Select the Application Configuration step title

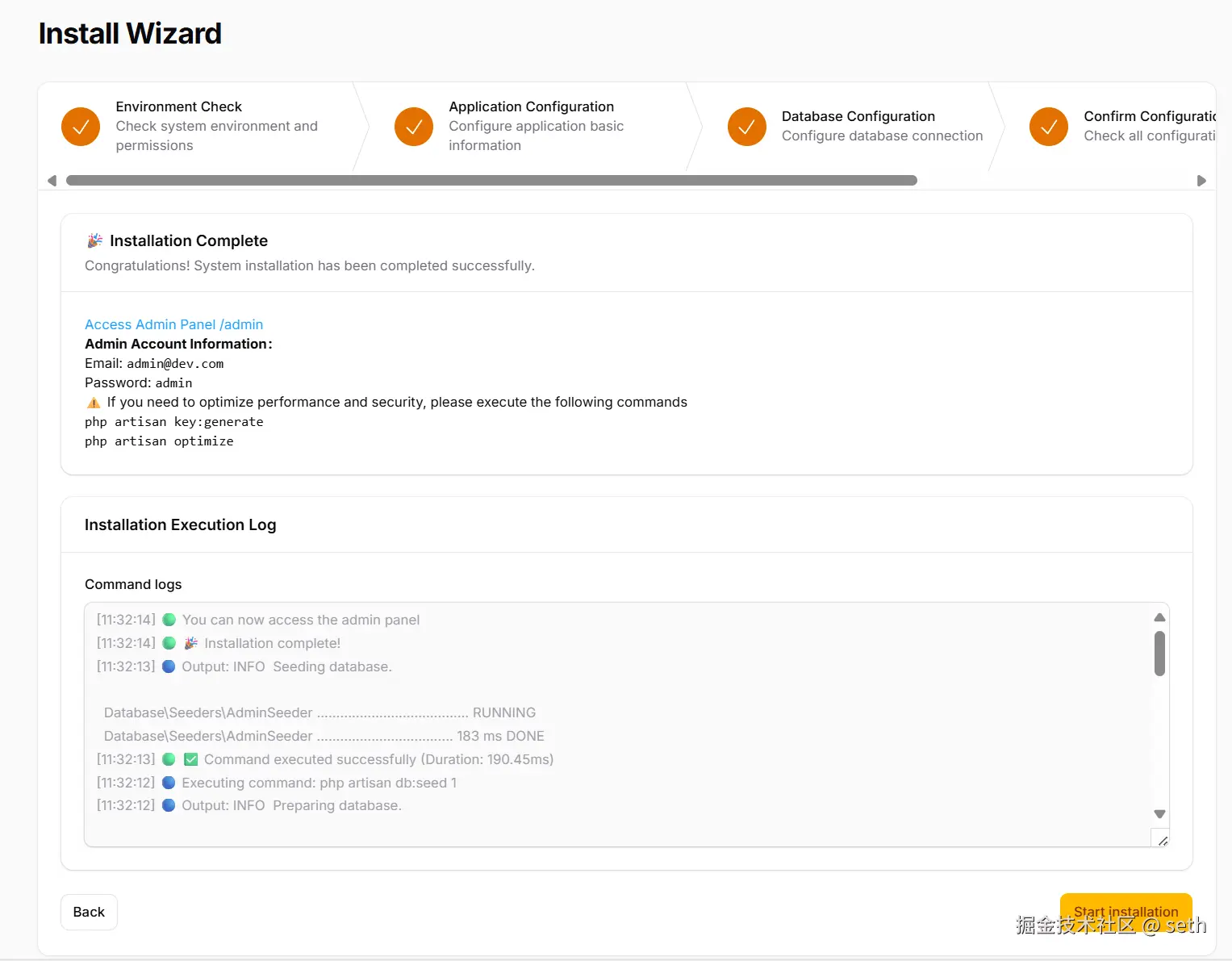[x=531, y=107]
